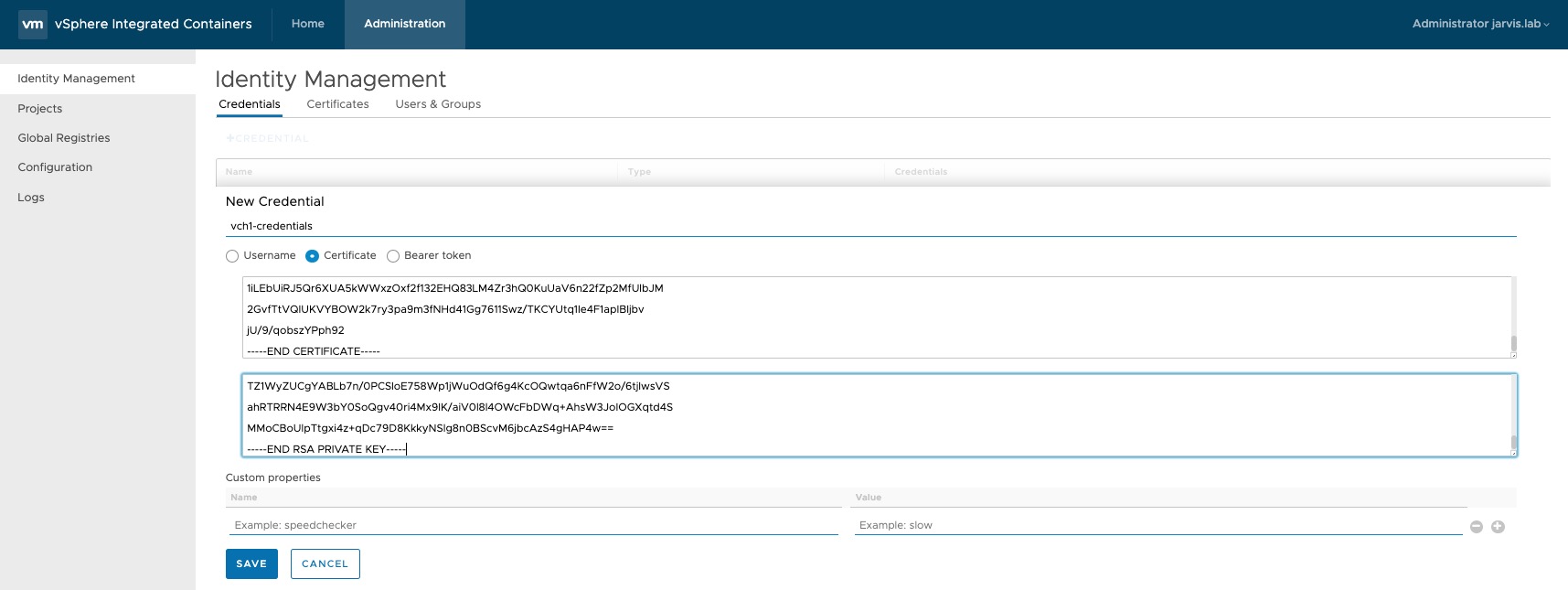The width and height of the screenshot is (1568, 590).
Task: Add a custom property row with plus icon
Action: pyautogui.click(x=1498, y=526)
